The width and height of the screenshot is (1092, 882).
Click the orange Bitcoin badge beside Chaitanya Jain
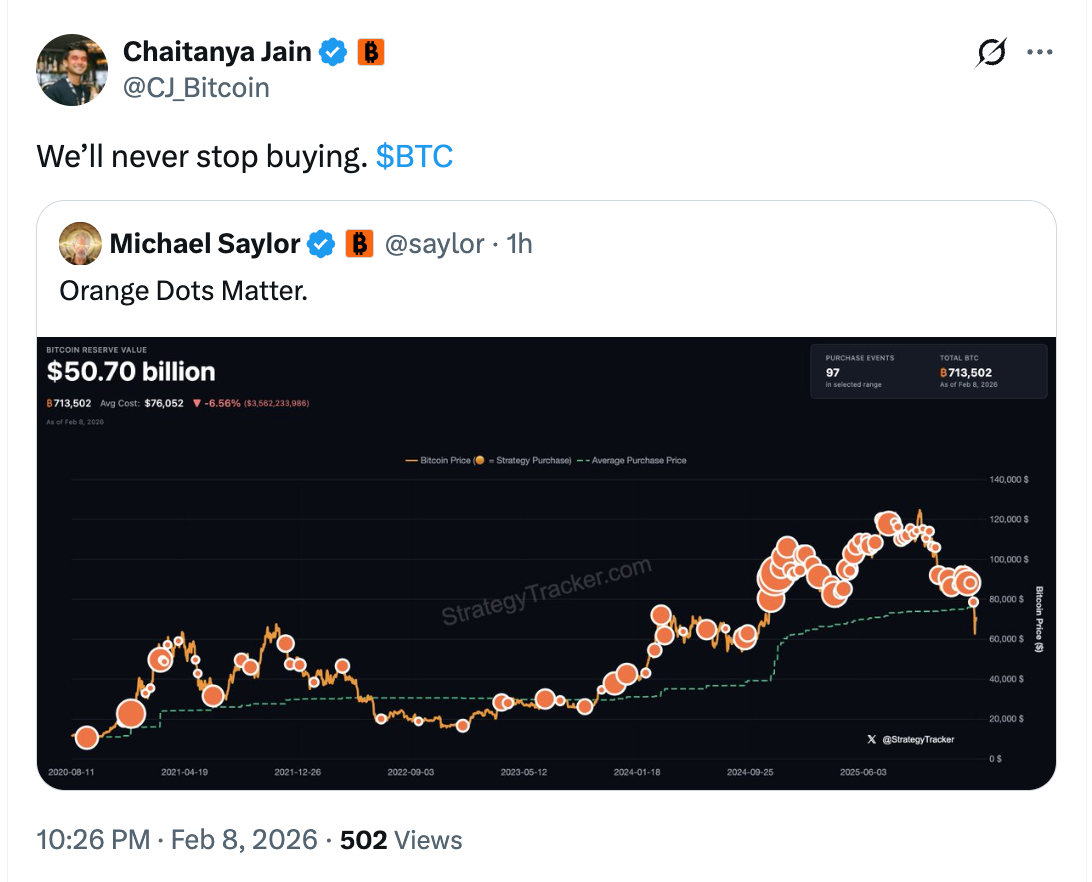click(x=371, y=52)
